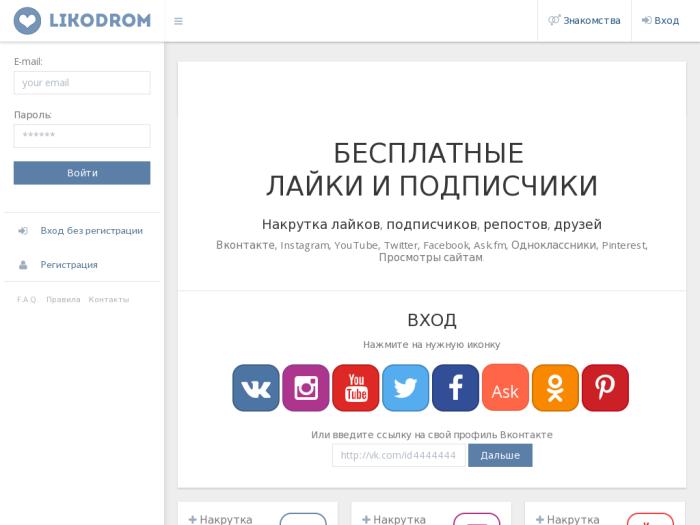Open Вход без регистрации link
This screenshot has width=700, height=525.
pos(91,231)
